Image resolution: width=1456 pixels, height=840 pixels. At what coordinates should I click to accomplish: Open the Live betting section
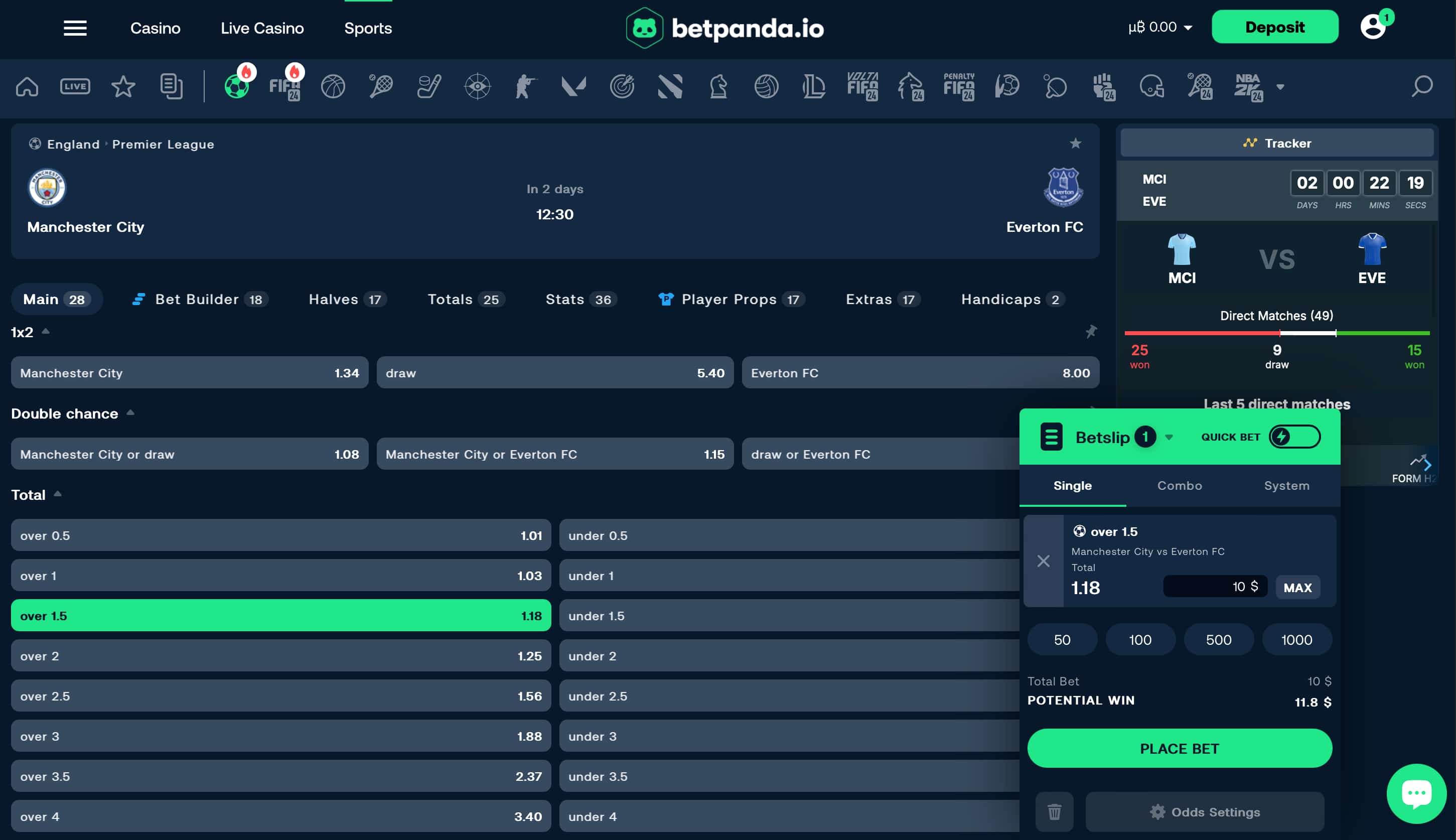click(x=75, y=86)
